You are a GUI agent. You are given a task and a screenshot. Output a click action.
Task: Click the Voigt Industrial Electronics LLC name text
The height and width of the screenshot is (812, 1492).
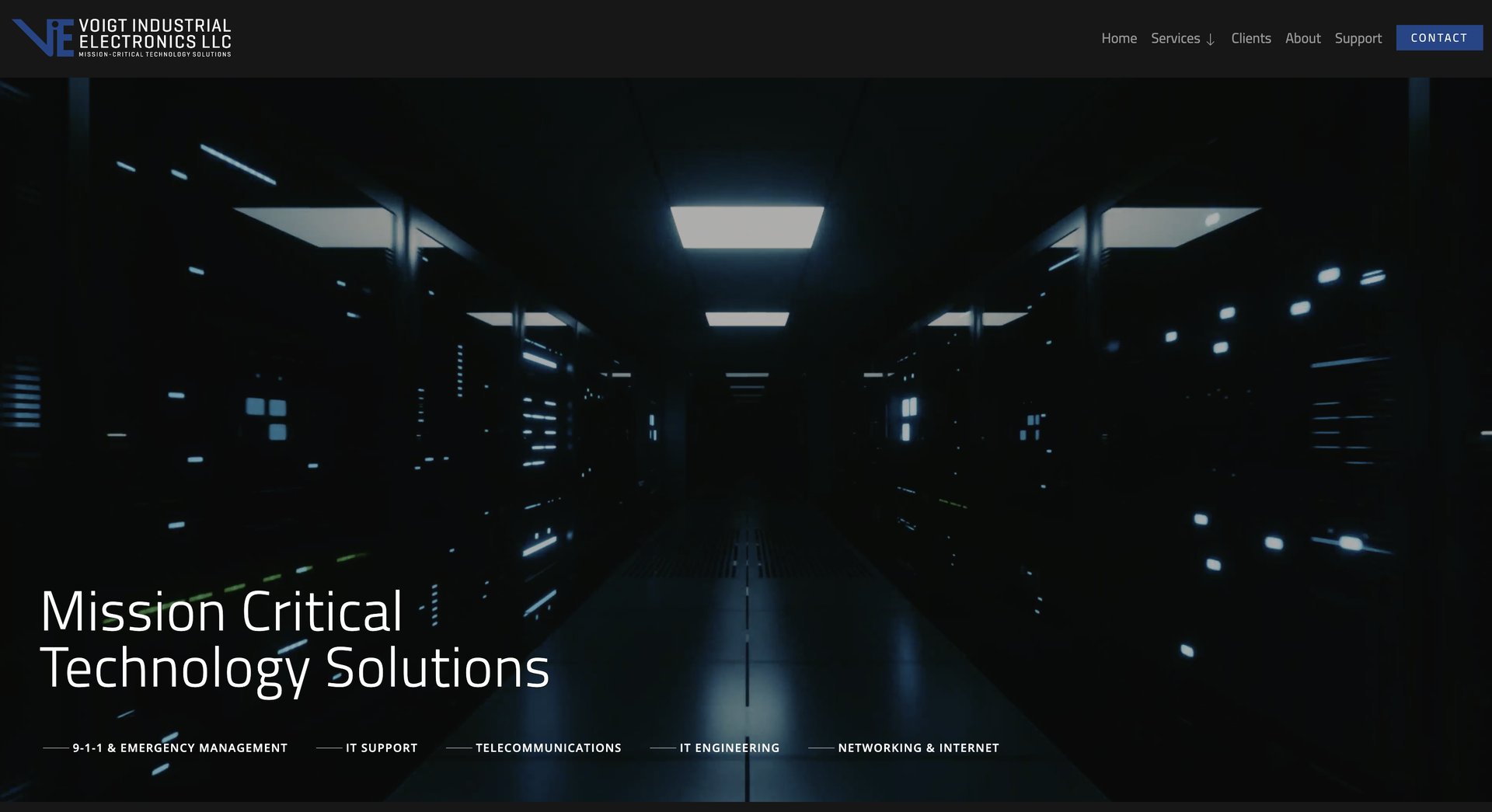155,33
